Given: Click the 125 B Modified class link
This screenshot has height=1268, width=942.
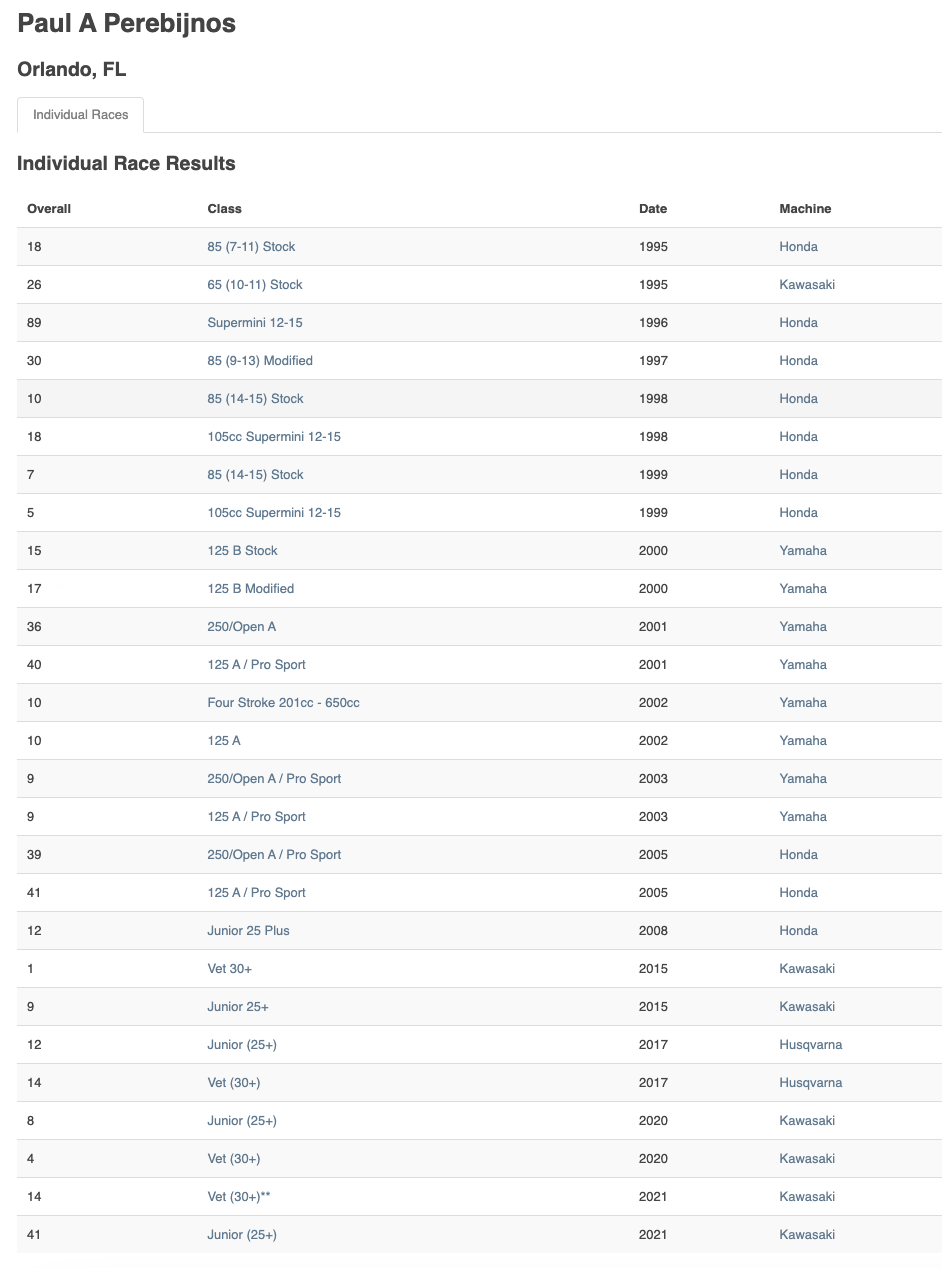Looking at the screenshot, I should 250,588.
